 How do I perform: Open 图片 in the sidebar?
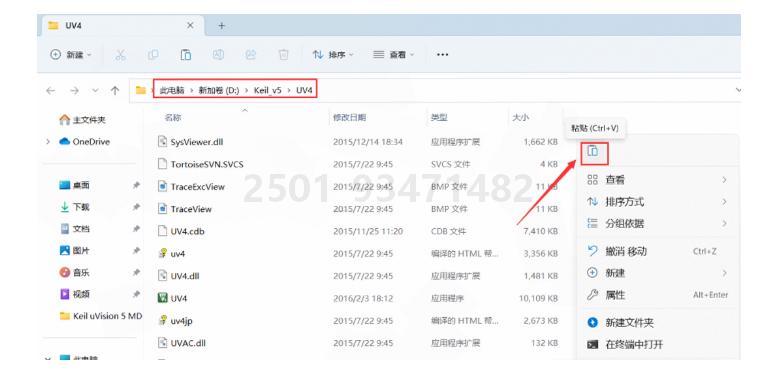(75, 251)
